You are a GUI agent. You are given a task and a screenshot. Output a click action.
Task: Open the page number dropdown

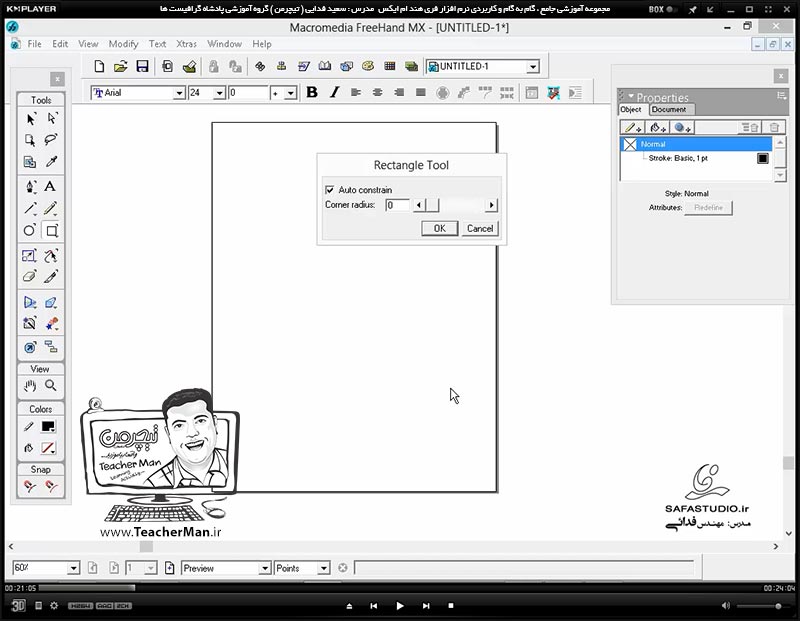pyautogui.click(x=150, y=568)
